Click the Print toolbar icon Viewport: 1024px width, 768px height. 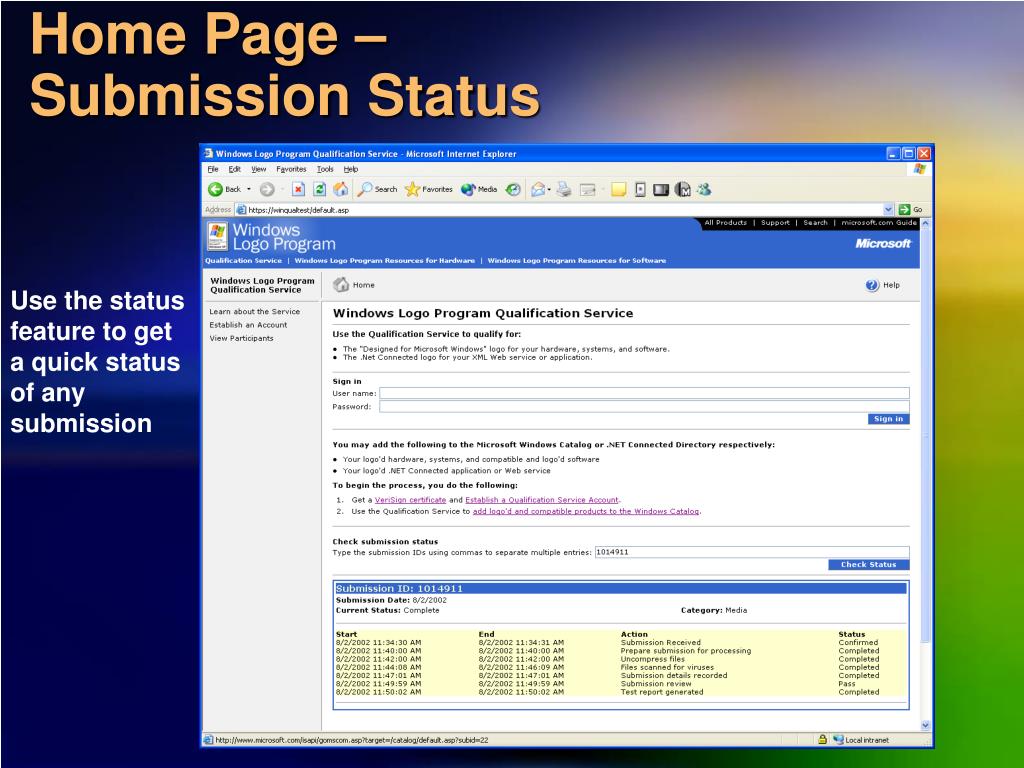click(564, 189)
